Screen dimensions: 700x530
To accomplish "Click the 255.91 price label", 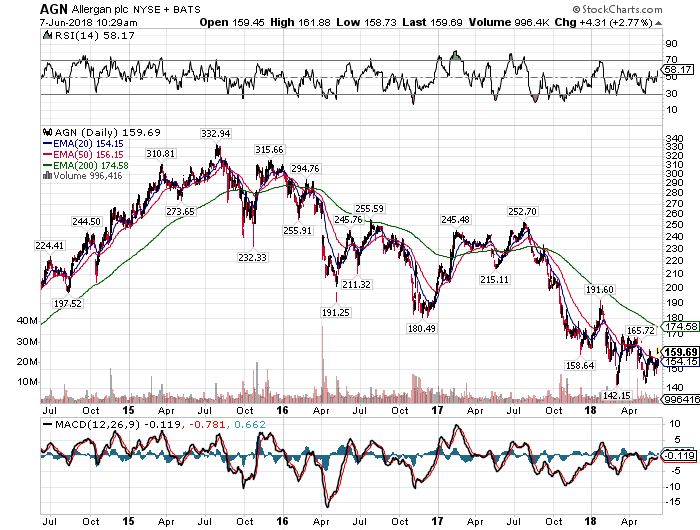I will (x=297, y=230).
